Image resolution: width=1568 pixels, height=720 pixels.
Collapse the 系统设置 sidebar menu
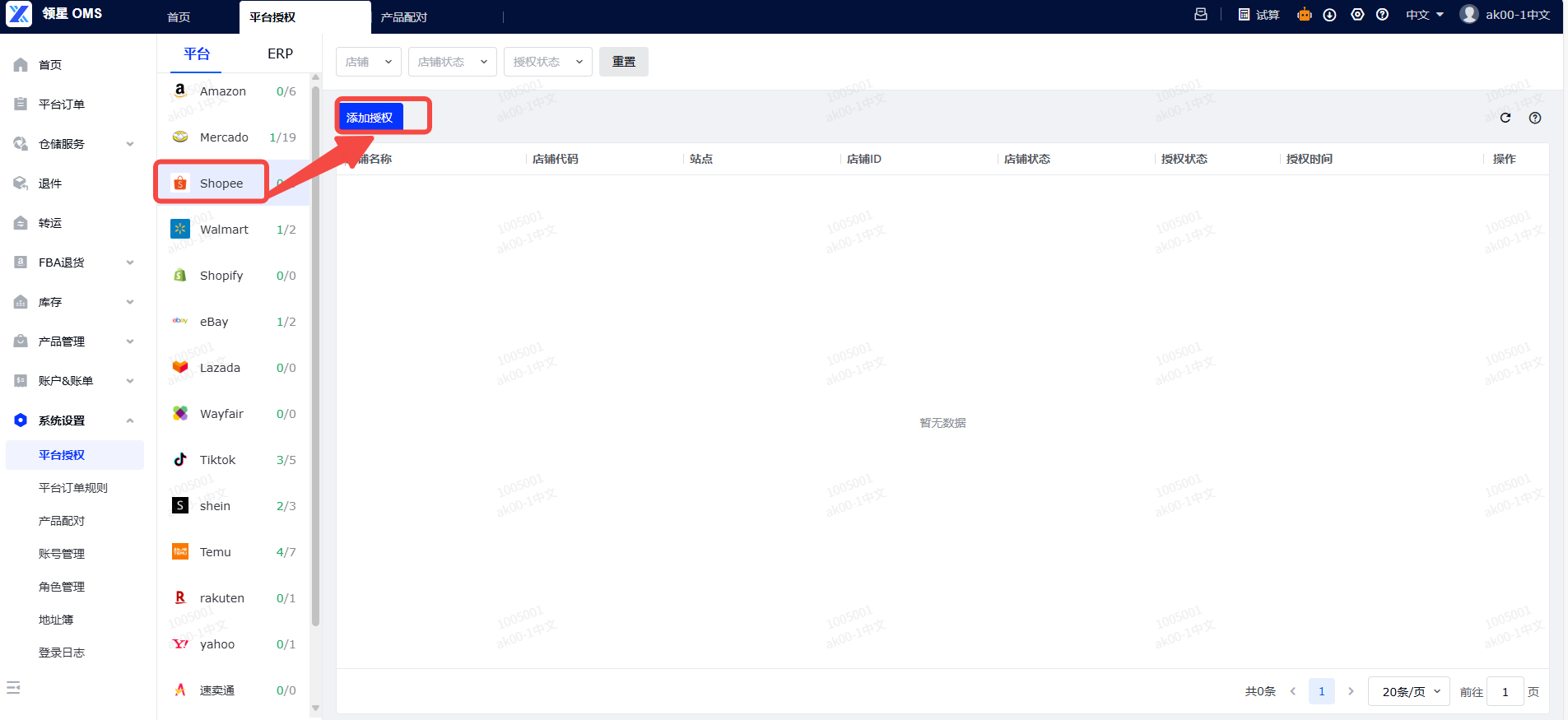(x=74, y=420)
